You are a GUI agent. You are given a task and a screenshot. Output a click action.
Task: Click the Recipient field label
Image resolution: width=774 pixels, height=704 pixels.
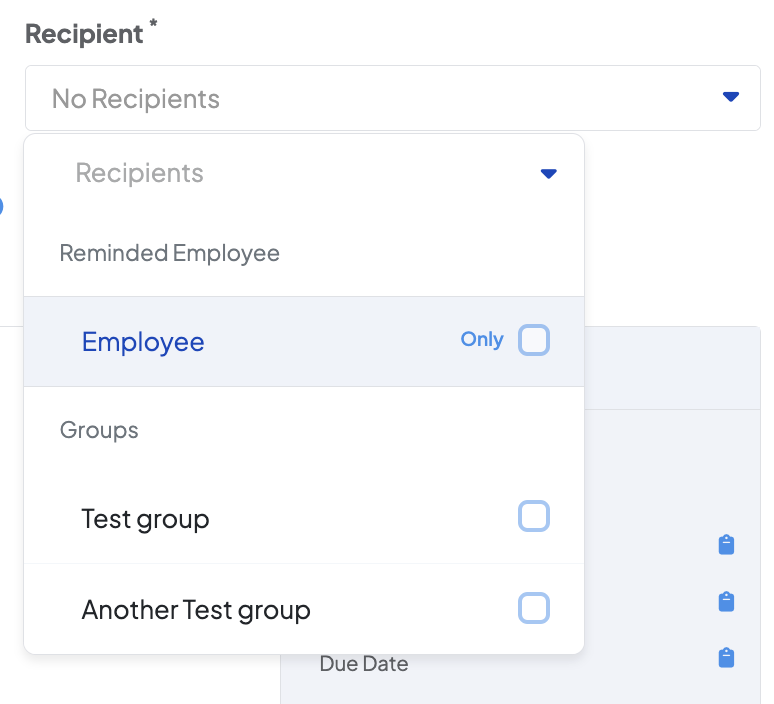pyautogui.click(x=84, y=33)
